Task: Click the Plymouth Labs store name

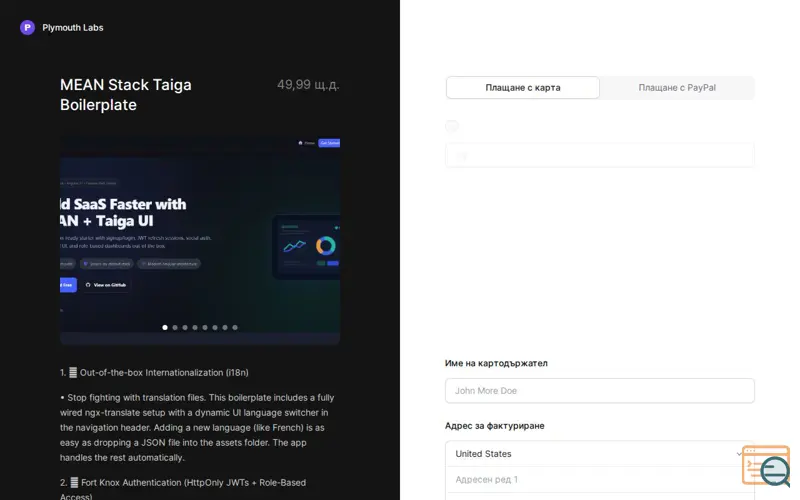Action: [x=72, y=28]
